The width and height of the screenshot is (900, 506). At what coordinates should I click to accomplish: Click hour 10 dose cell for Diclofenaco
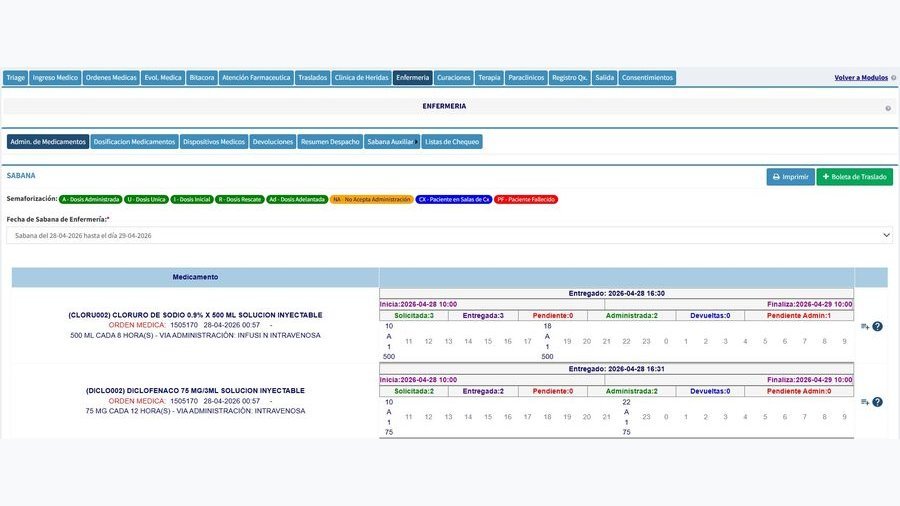389,417
